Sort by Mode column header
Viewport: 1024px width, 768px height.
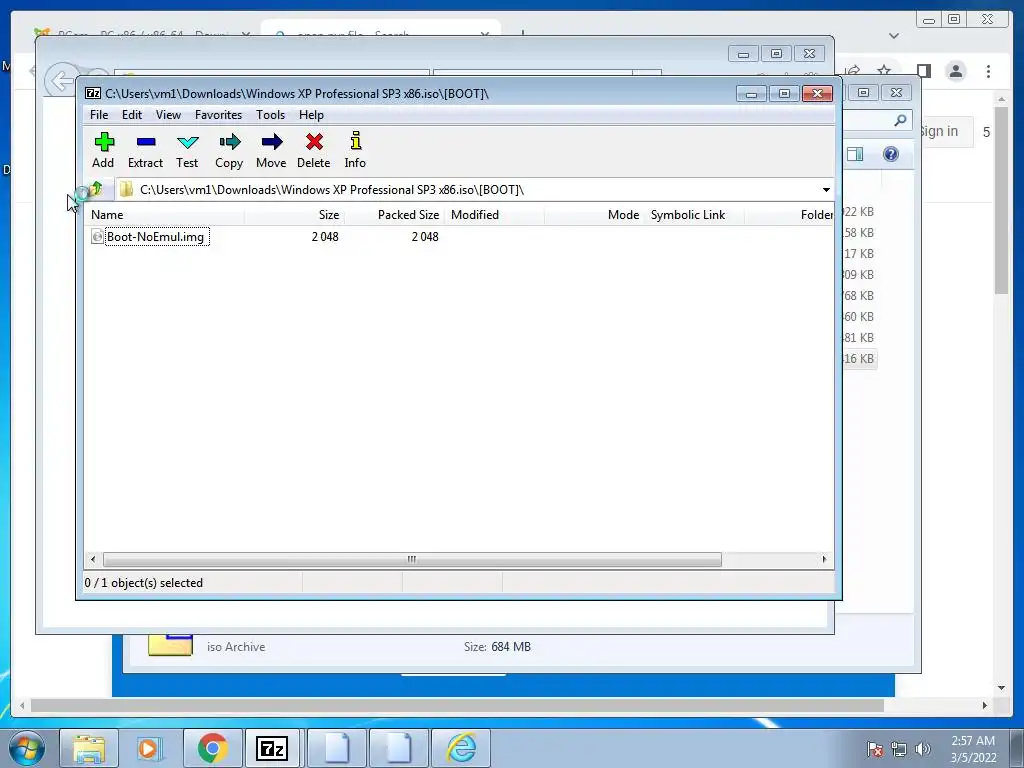tap(594, 215)
